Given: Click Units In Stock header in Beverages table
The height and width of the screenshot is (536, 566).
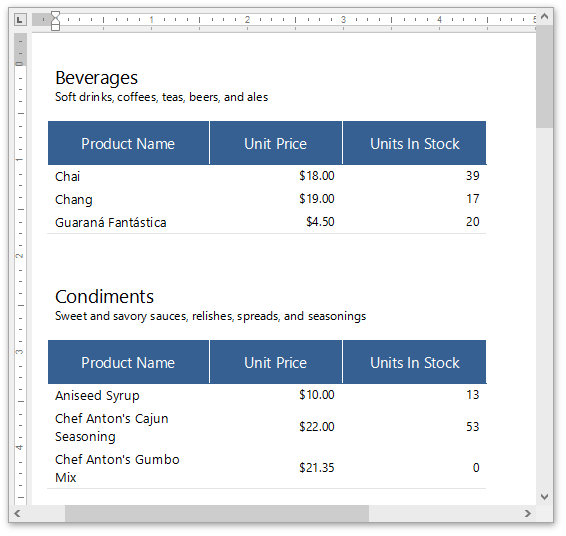Looking at the screenshot, I should pyautogui.click(x=414, y=143).
